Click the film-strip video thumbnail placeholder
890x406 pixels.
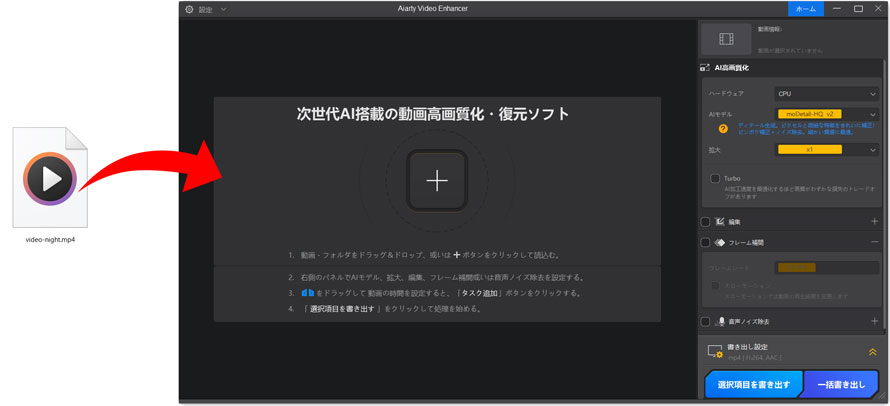click(726, 39)
